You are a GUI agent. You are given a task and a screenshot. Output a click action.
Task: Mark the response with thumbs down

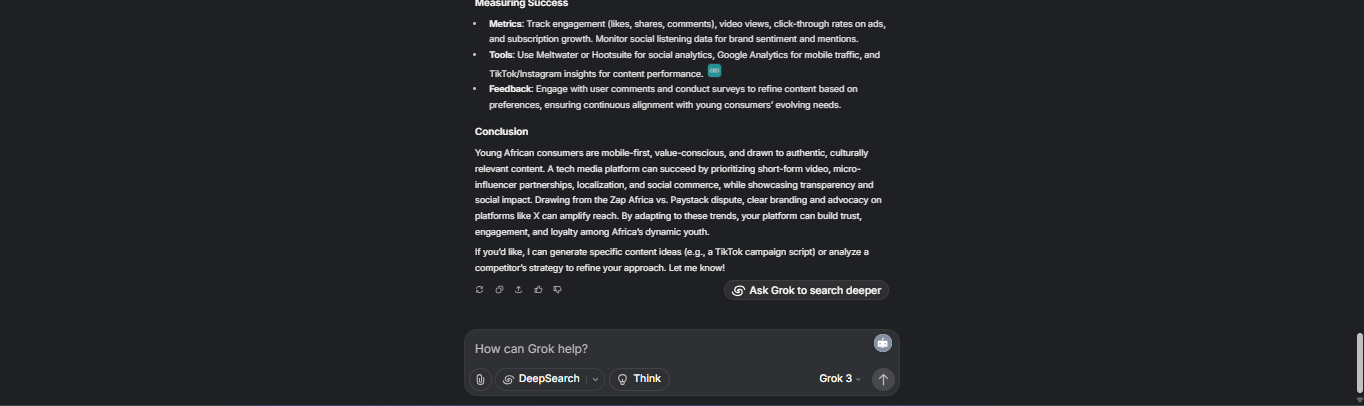557,289
